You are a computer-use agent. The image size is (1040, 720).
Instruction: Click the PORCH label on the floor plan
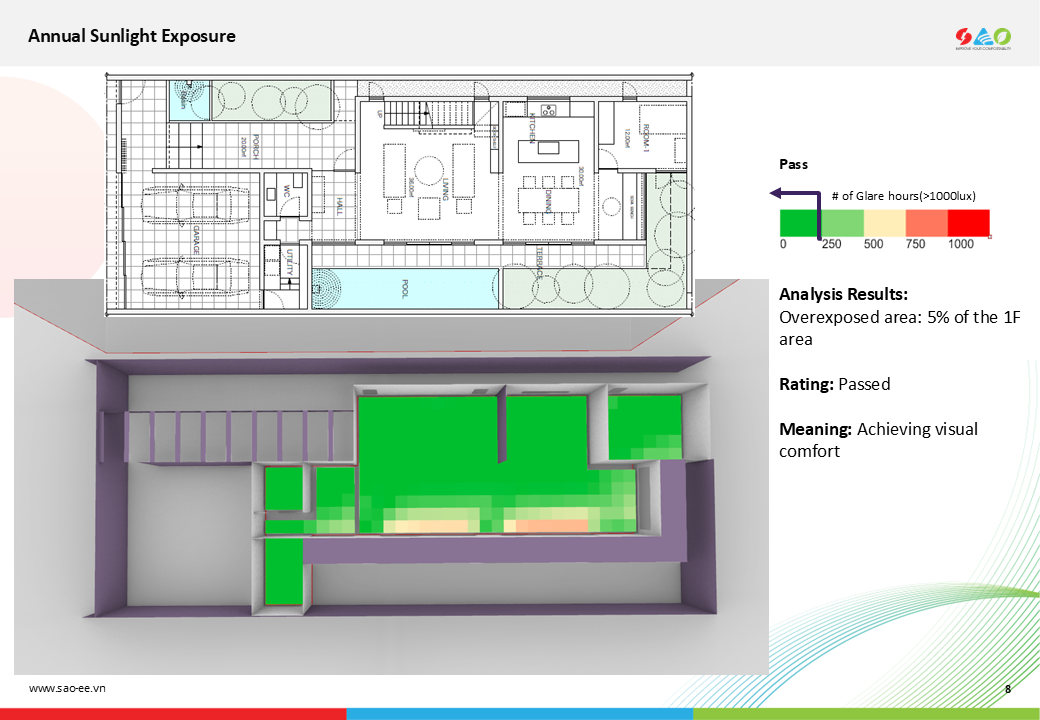click(256, 147)
